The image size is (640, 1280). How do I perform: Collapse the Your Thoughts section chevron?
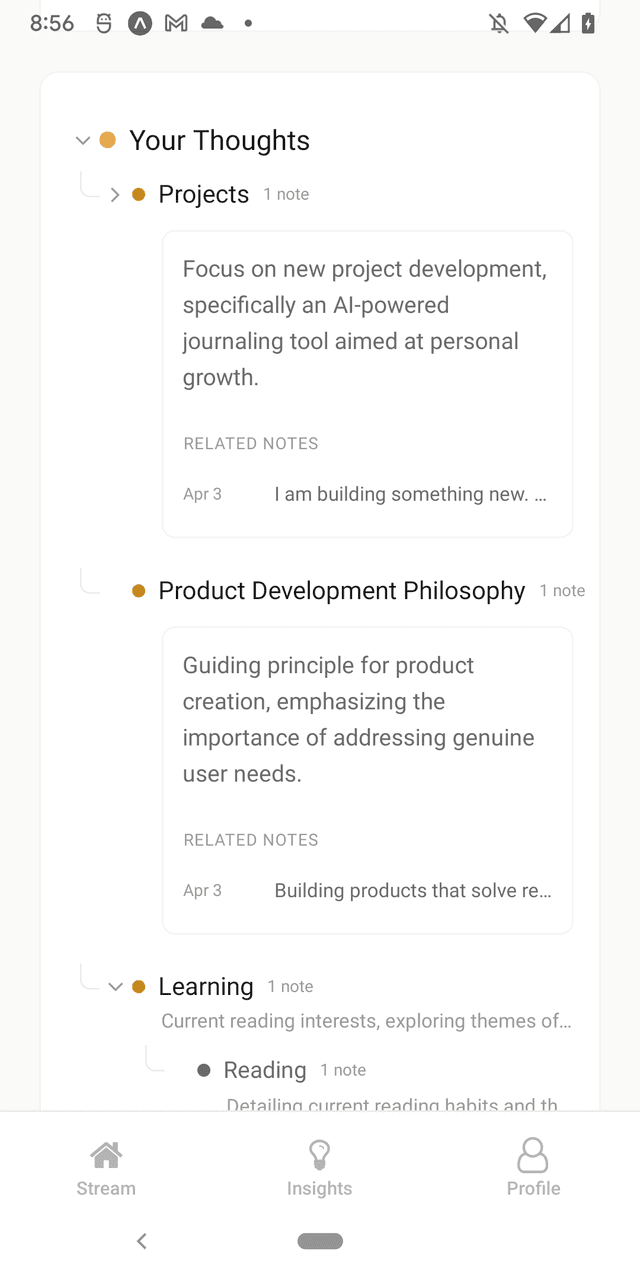click(83, 141)
